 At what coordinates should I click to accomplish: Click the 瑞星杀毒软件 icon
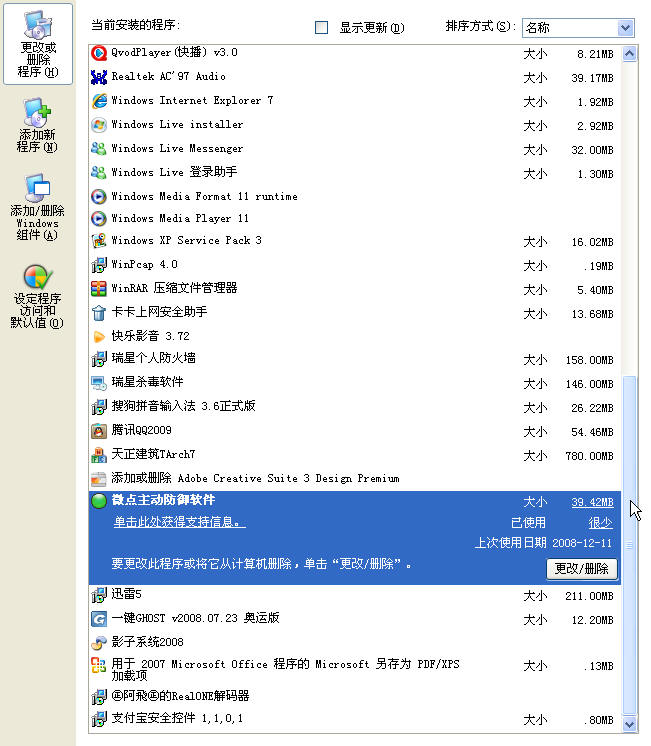point(99,383)
